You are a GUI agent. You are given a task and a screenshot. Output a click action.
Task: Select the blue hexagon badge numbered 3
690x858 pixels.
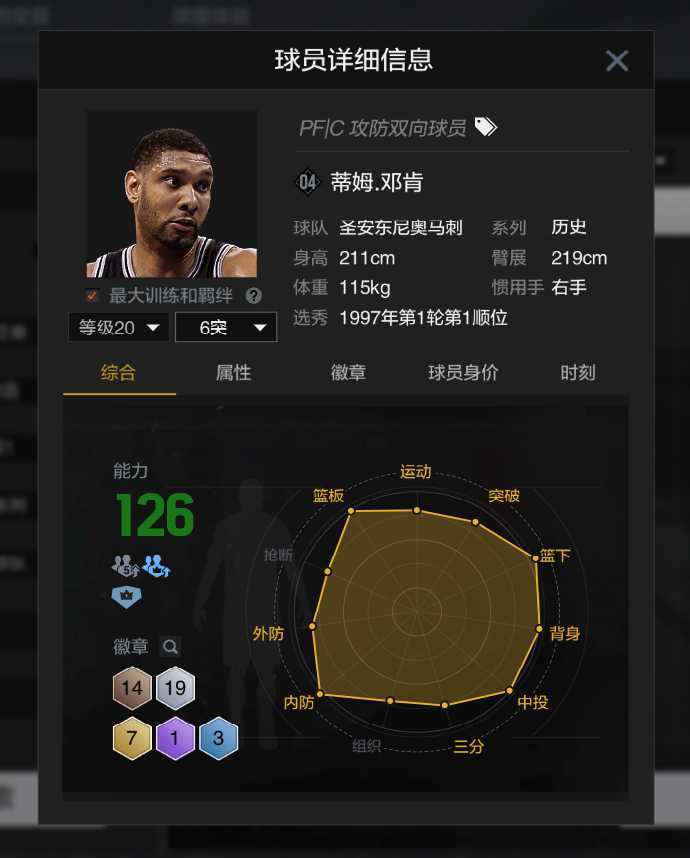218,738
